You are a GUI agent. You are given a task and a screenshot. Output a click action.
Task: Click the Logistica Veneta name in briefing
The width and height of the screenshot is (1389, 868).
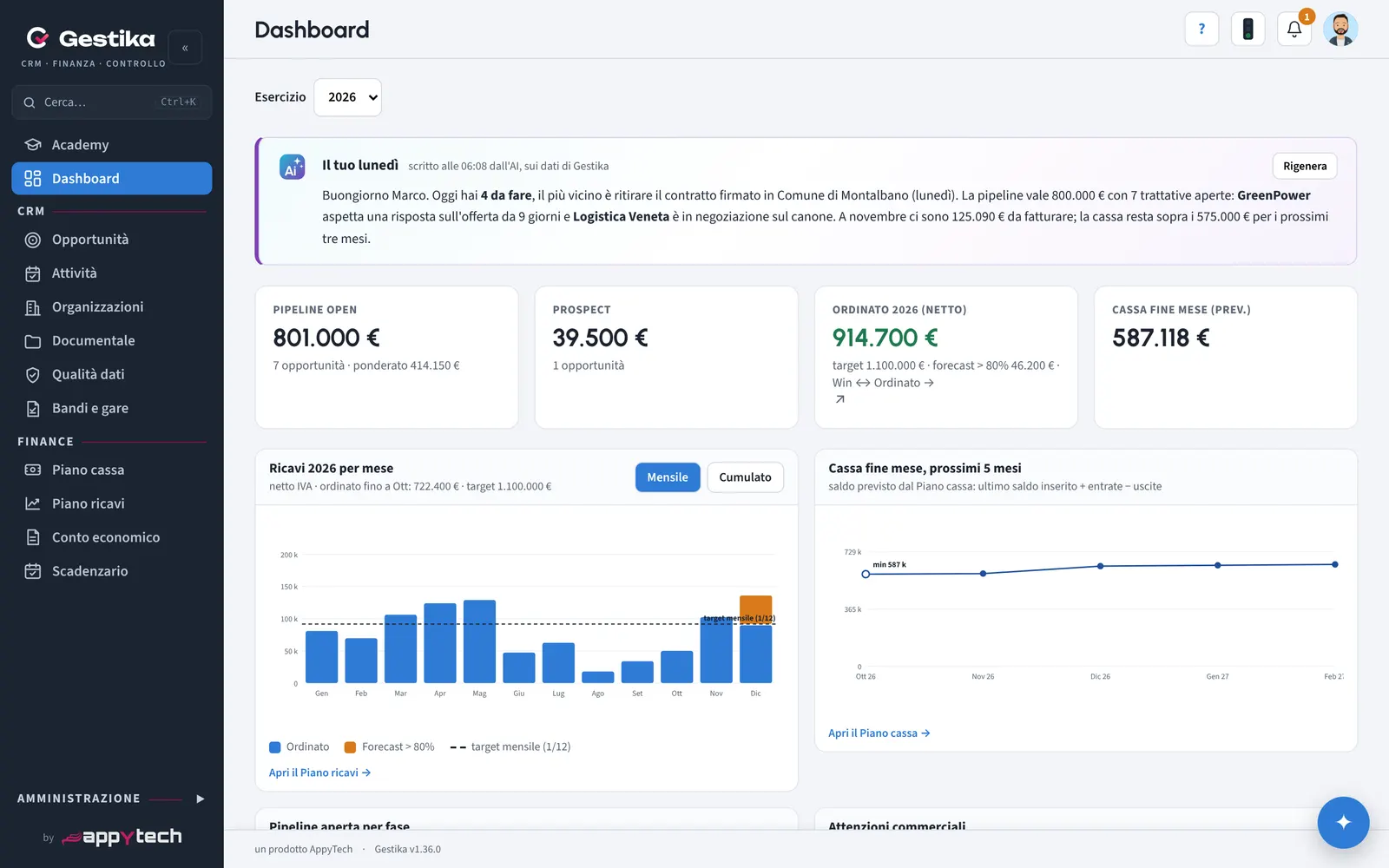coord(621,217)
